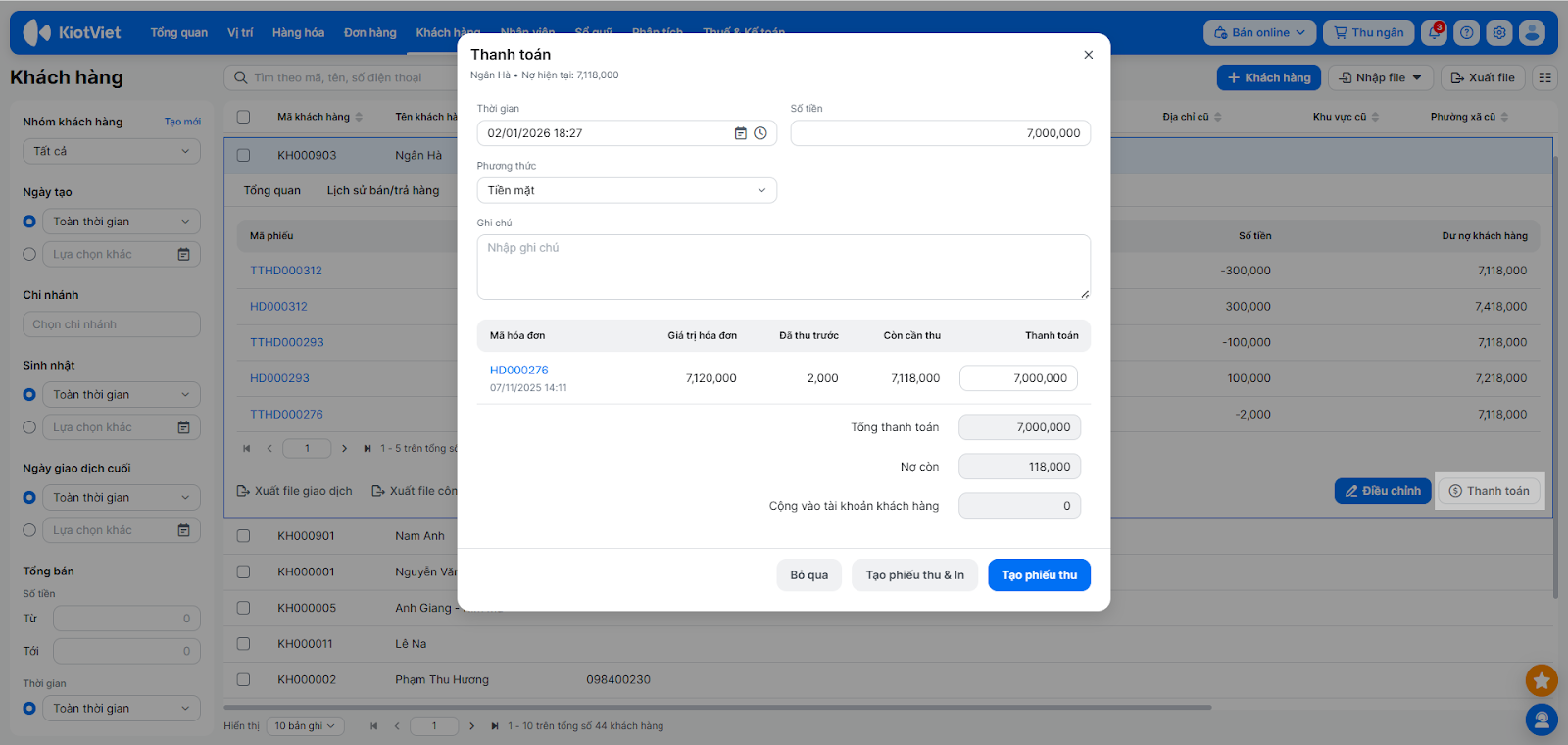Click the Thanh toán amount for HD000276
1568x745 pixels.
coord(1018,378)
